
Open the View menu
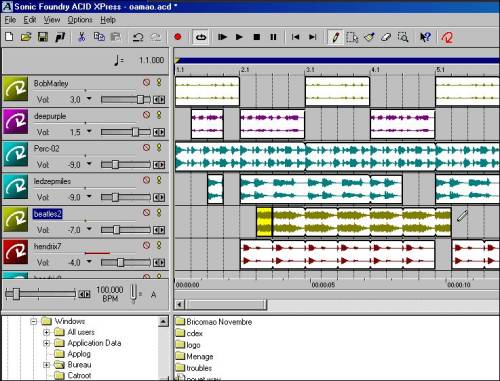(52, 20)
